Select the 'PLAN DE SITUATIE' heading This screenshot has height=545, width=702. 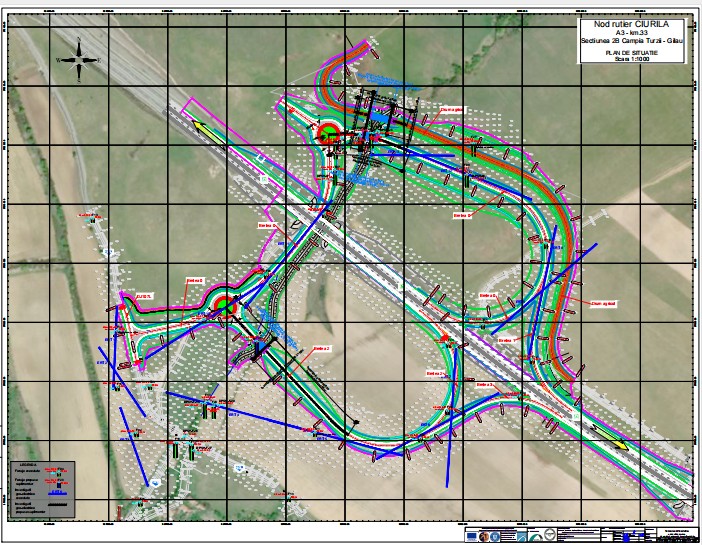[632, 53]
